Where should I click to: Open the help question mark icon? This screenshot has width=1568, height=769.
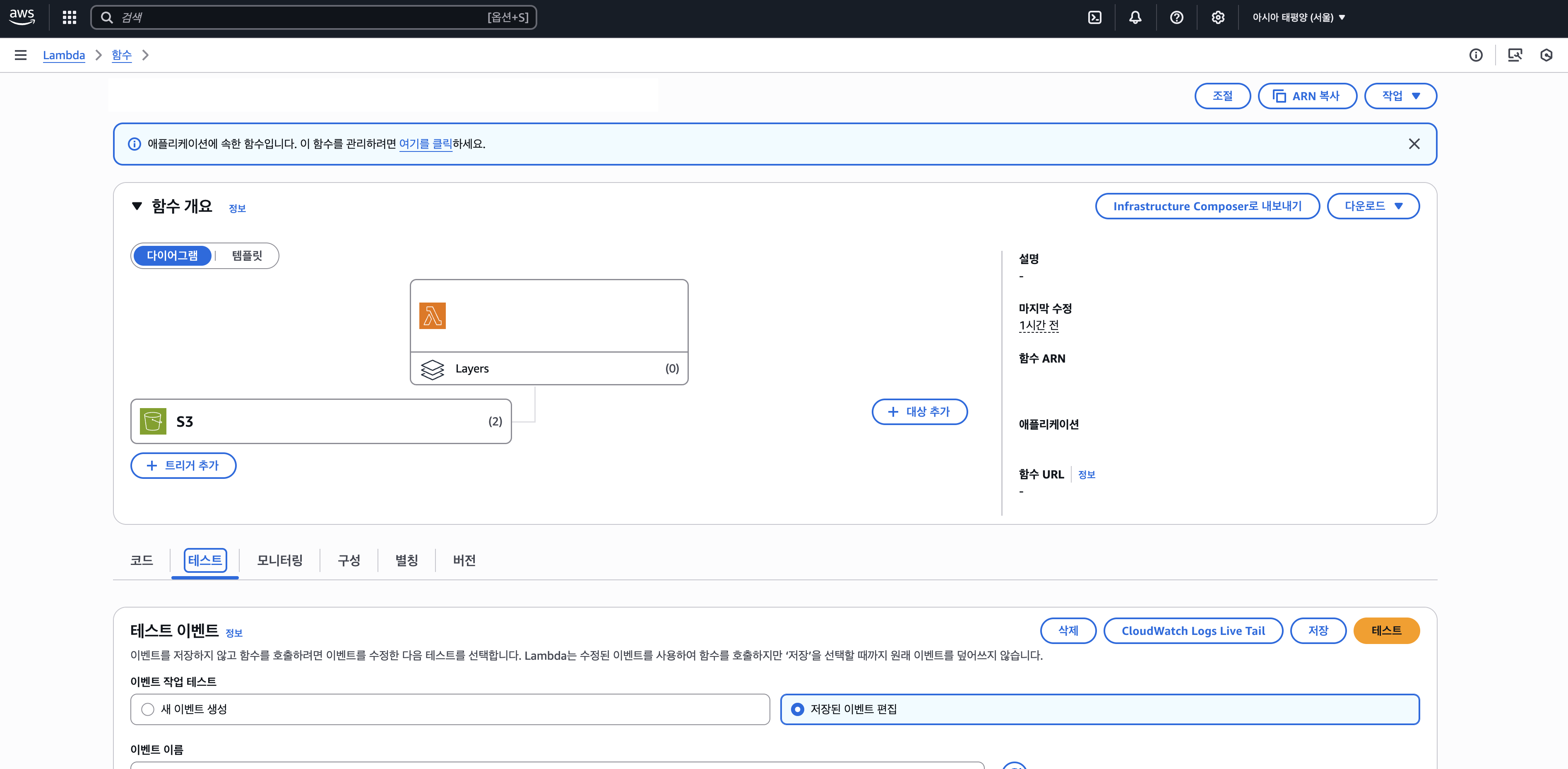tap(1176, 18)
